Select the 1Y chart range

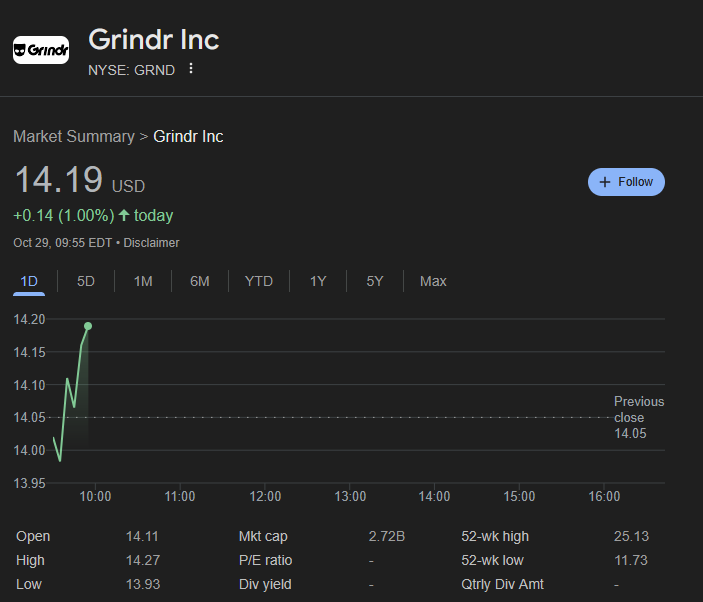pyautogui.click(x=318, y=282)
